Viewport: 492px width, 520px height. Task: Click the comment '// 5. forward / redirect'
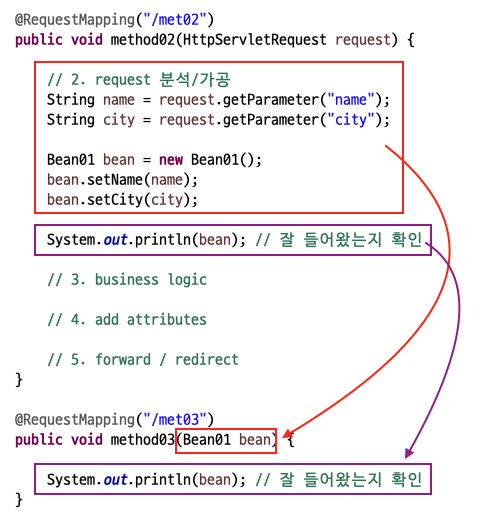click(x=143, y=360)
